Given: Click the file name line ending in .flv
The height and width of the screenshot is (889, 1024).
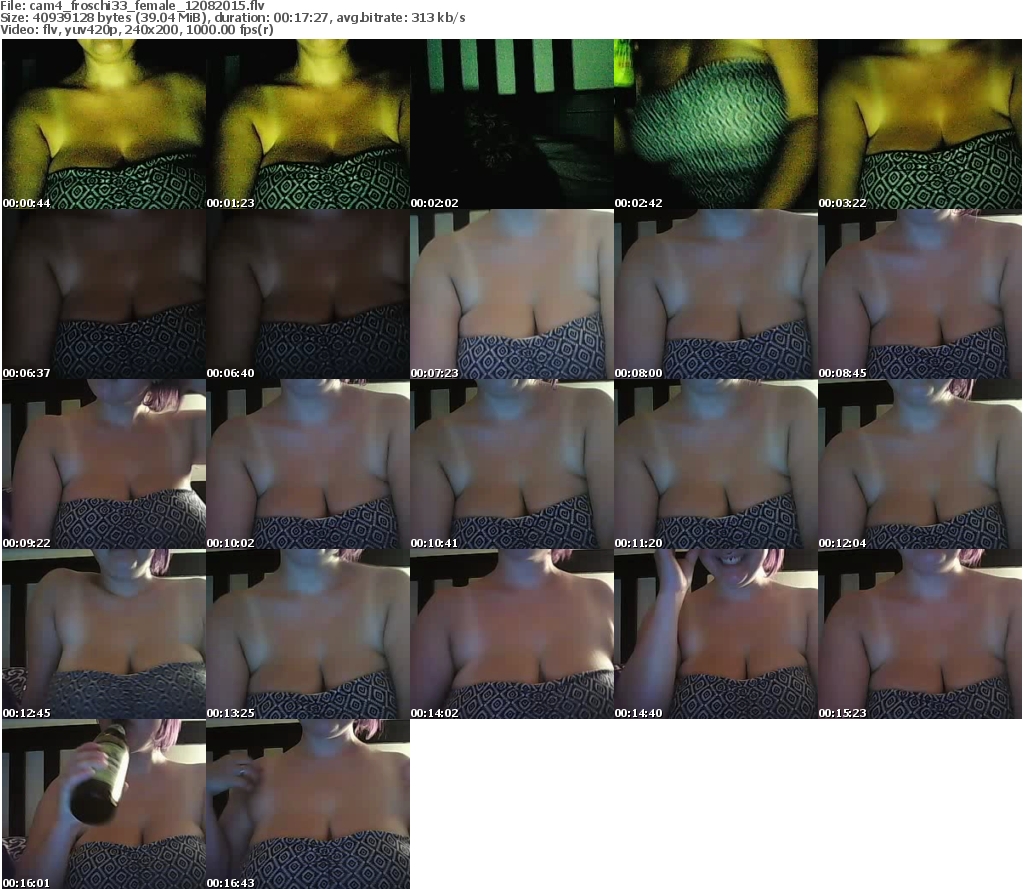Looking at the screenshot, I should (x=132, y=6).
